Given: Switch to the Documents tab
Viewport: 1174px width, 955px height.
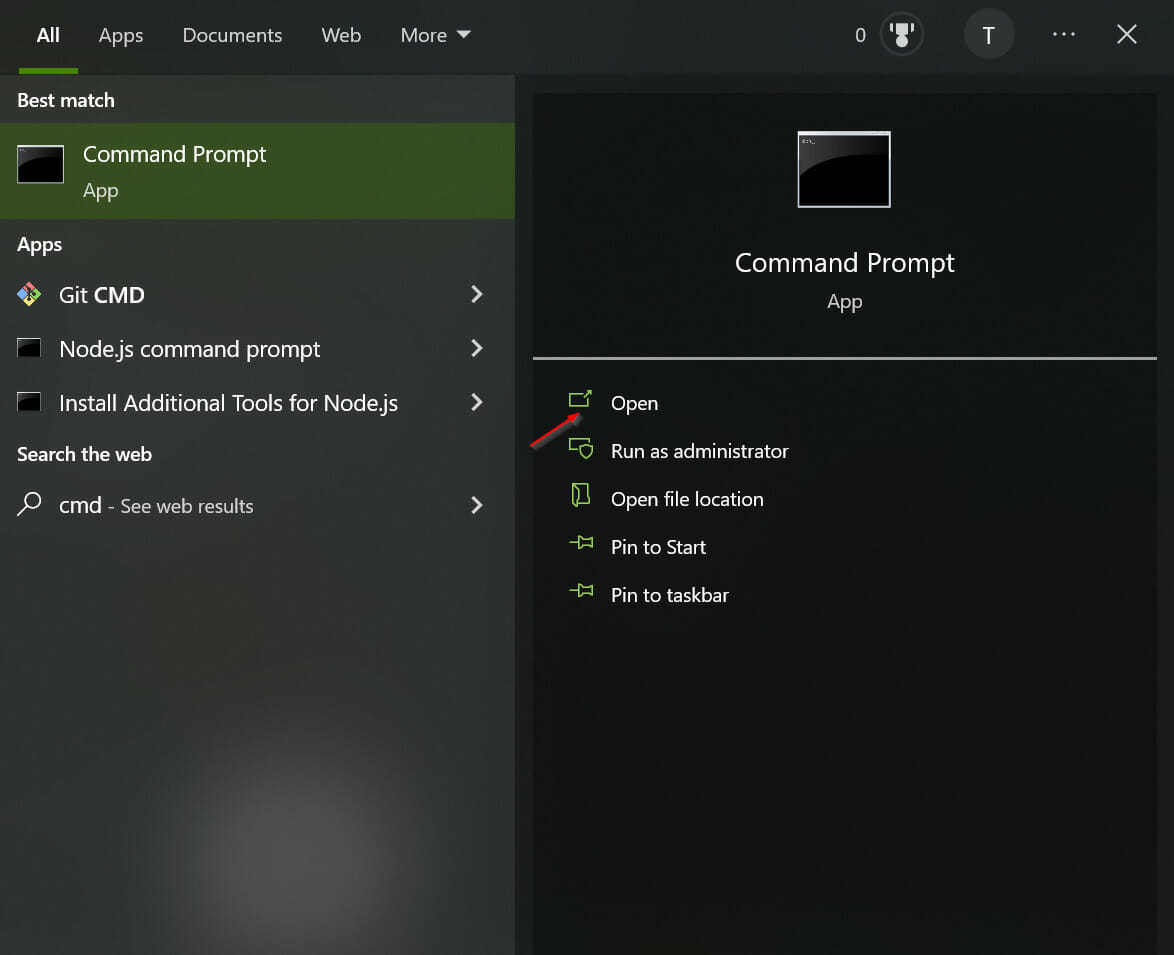Looking at the screenshot, I should [232, 35].
